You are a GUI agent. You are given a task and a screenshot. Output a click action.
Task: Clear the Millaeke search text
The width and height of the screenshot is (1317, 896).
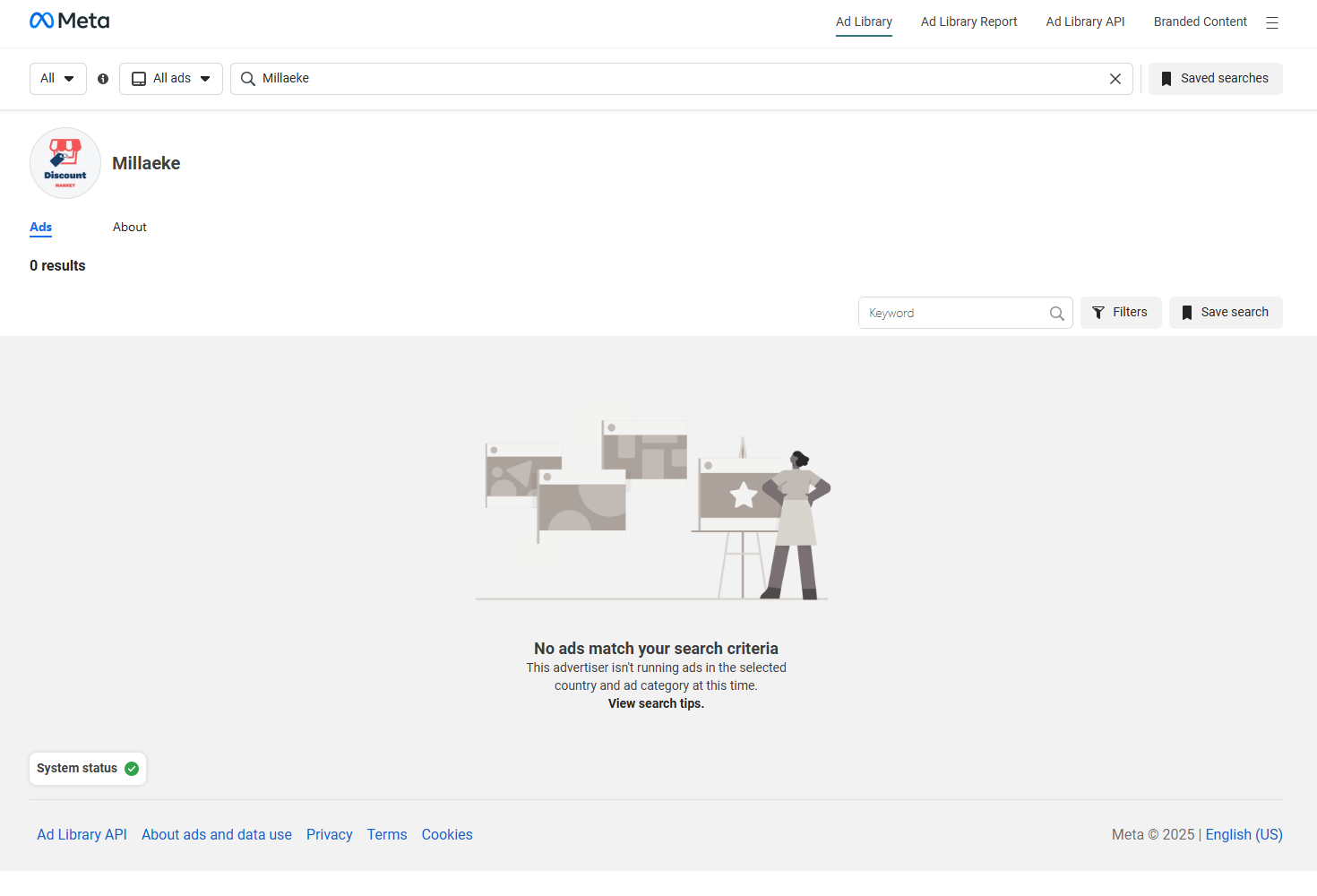[x=1115, y=79]
